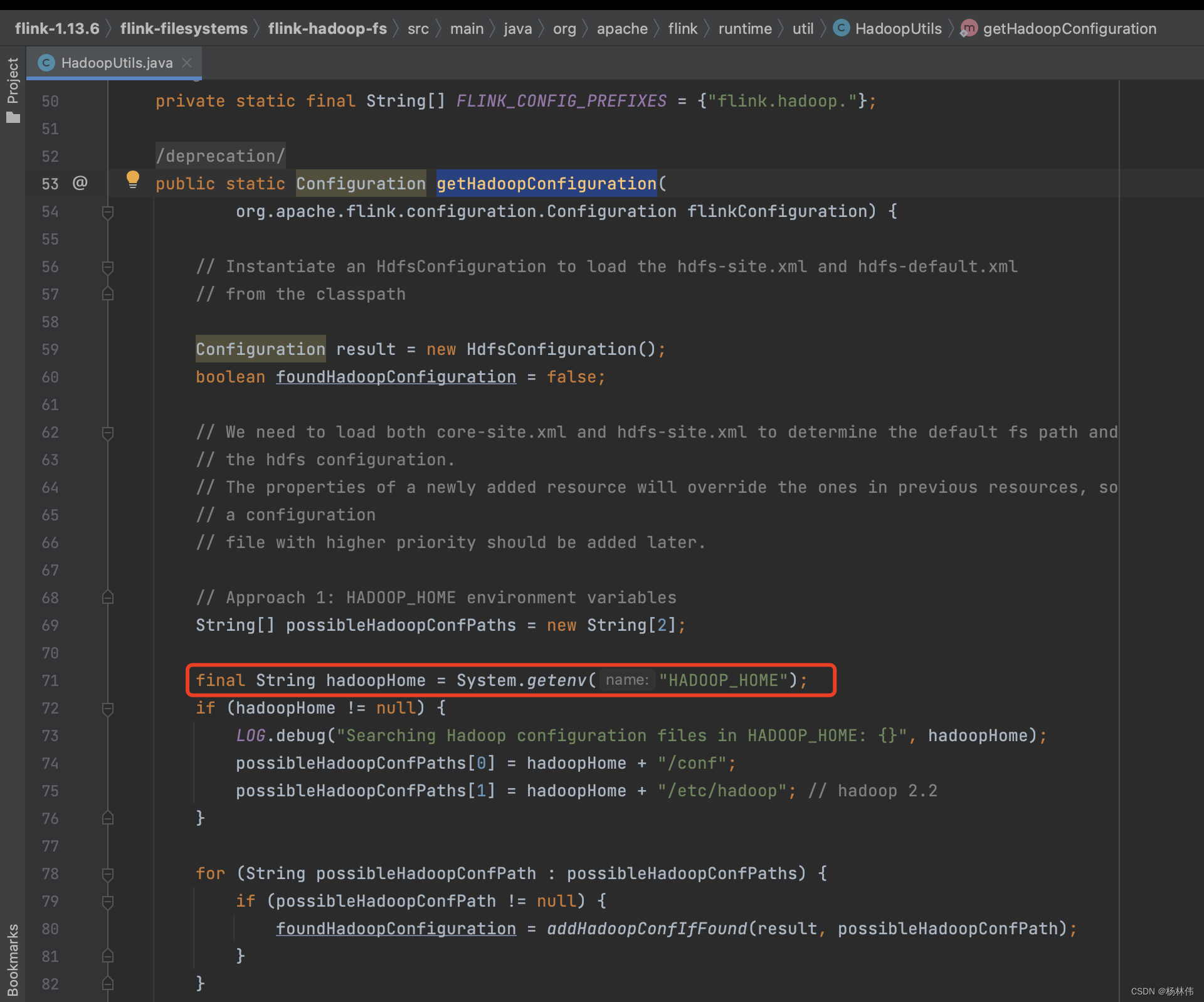Collapse the if block at line 72

click(108, 709)
